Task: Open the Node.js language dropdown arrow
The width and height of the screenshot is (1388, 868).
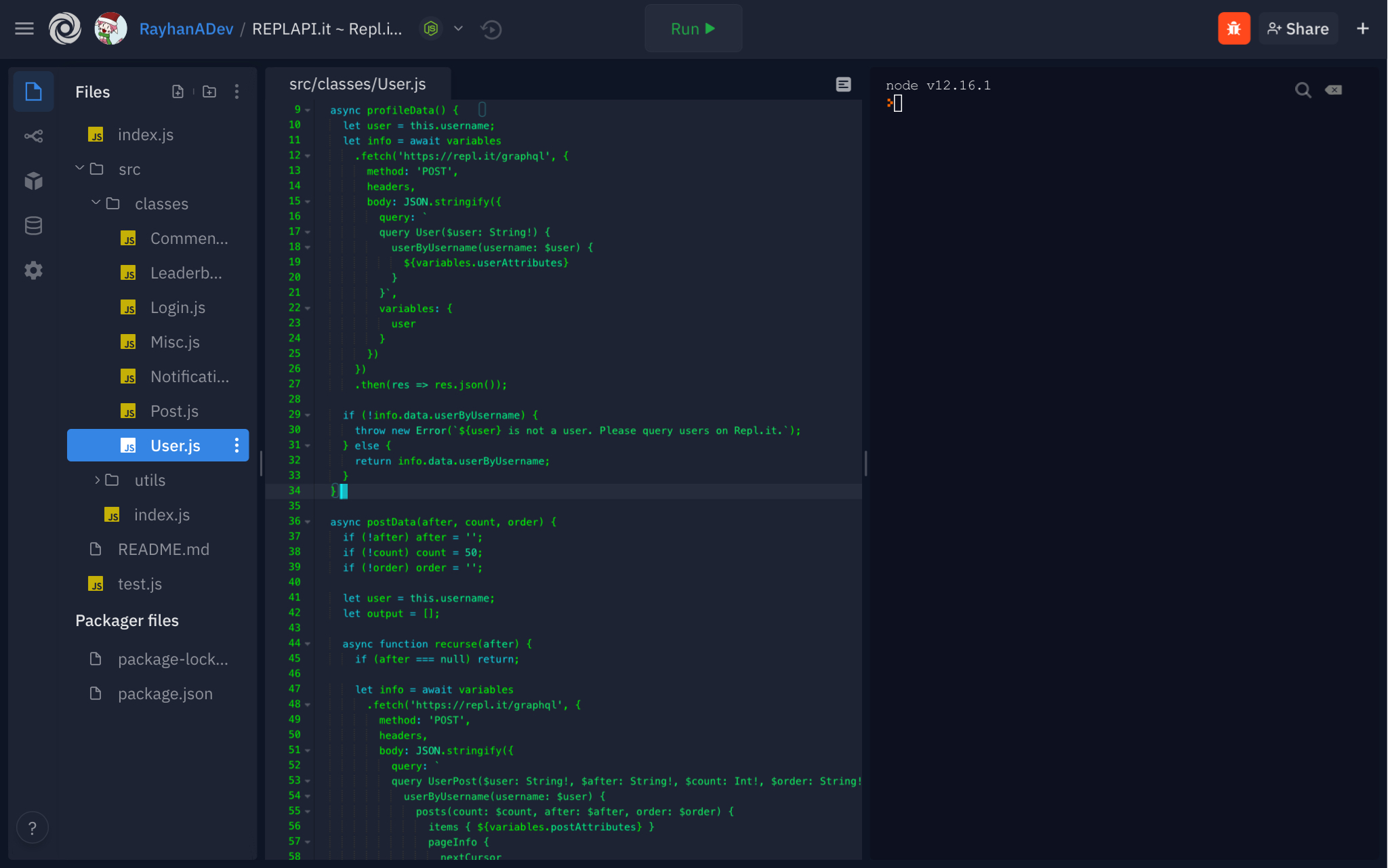Action: [458, 28]
